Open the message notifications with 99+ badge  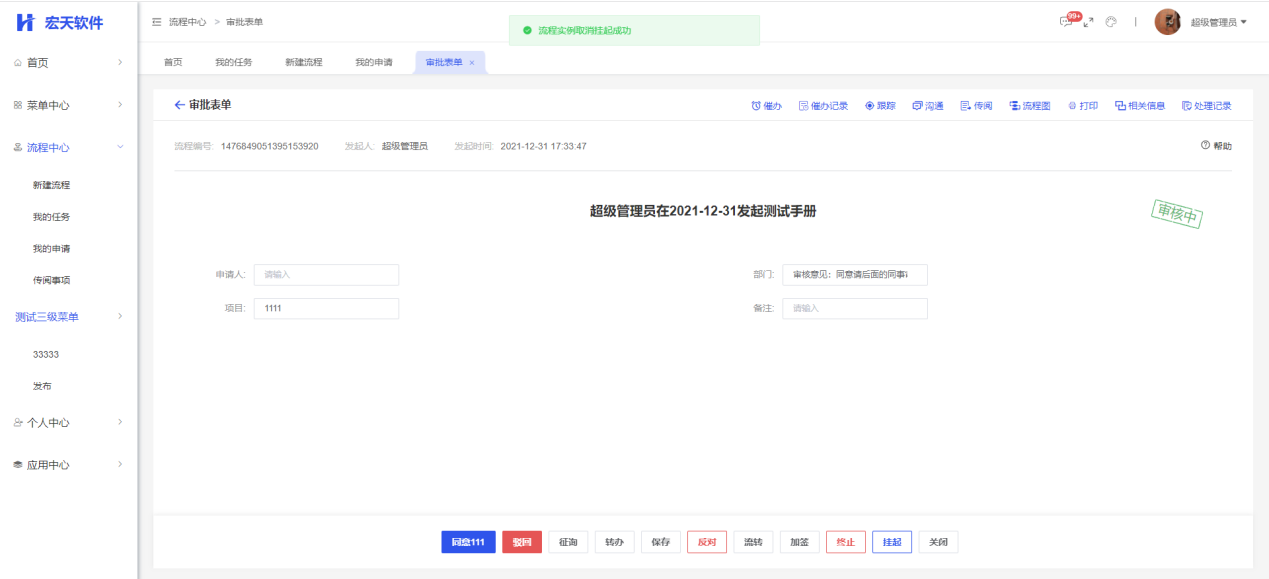pos(1067,22)
